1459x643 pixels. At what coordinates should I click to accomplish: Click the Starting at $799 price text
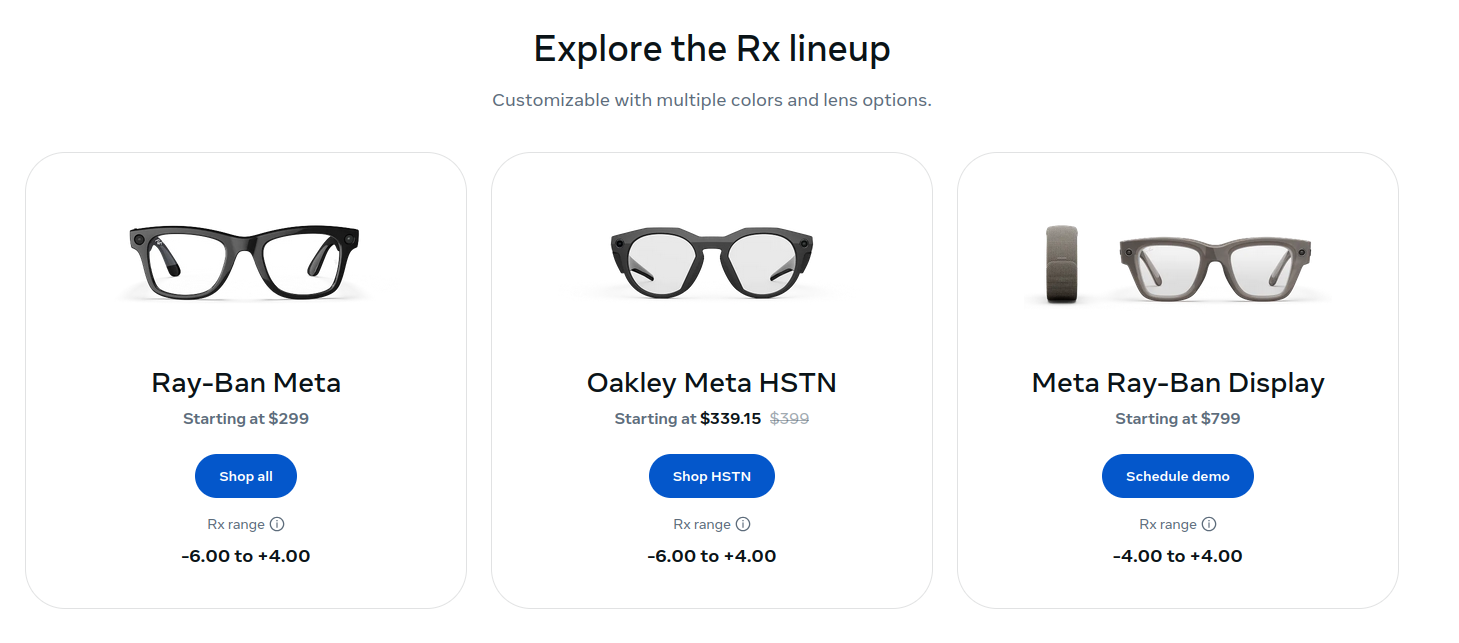click(1177, 418)
